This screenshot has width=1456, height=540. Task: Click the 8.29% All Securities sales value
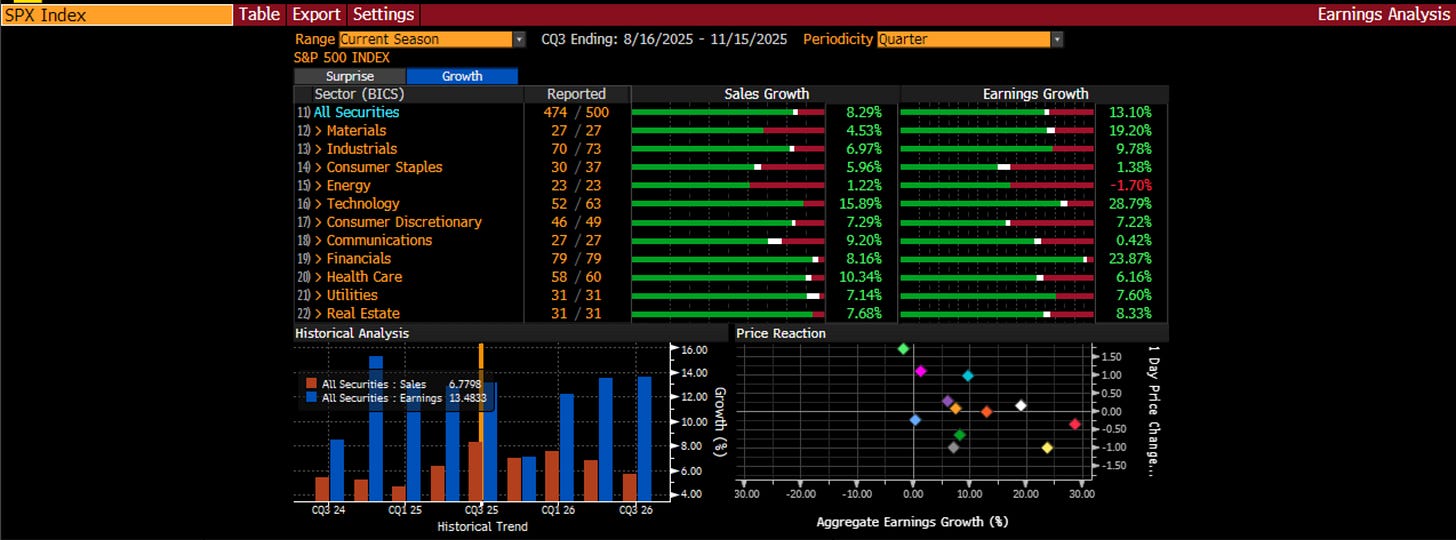pos(865,112)
